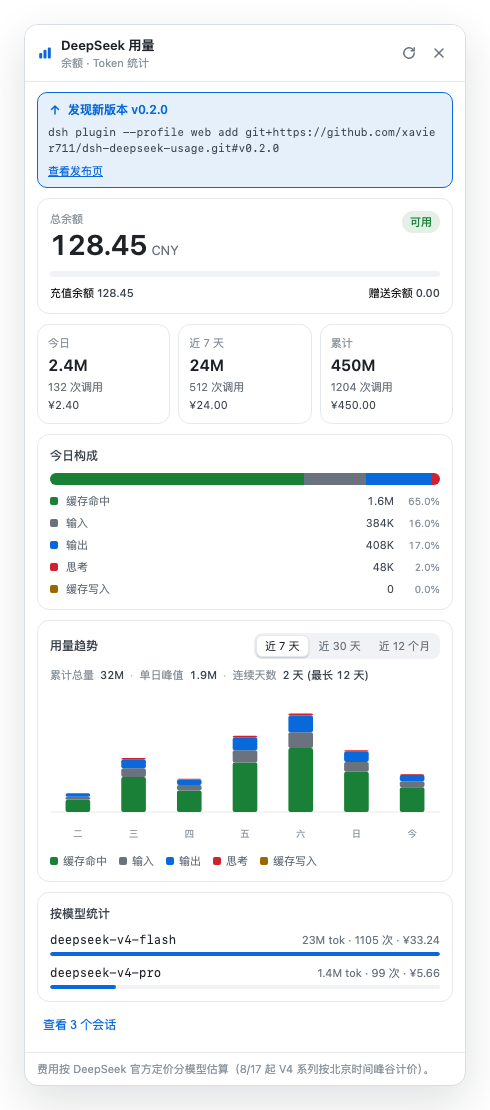Click blue 输出 swatch in 今日构成
This screenshot has width=490, height=1110.
pyautogui.click(x=54, y=545)
